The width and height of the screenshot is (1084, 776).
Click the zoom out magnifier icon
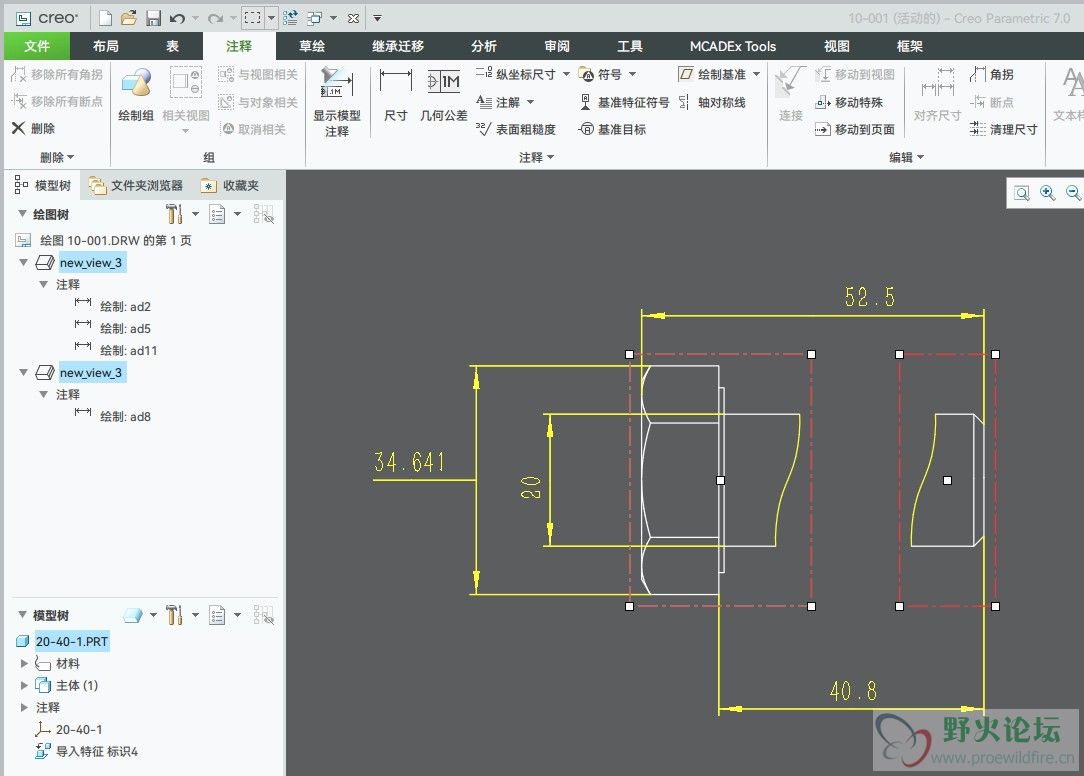tap(1073, 193)
